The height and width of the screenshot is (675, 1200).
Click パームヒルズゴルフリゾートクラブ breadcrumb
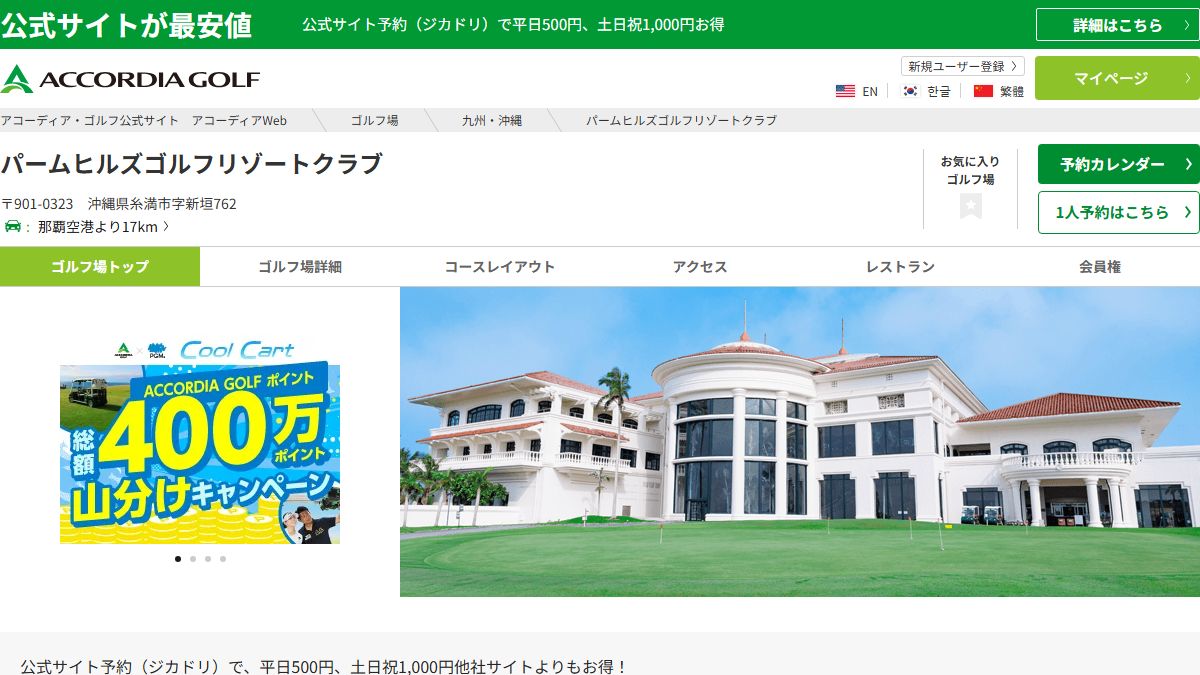point(681,120)
